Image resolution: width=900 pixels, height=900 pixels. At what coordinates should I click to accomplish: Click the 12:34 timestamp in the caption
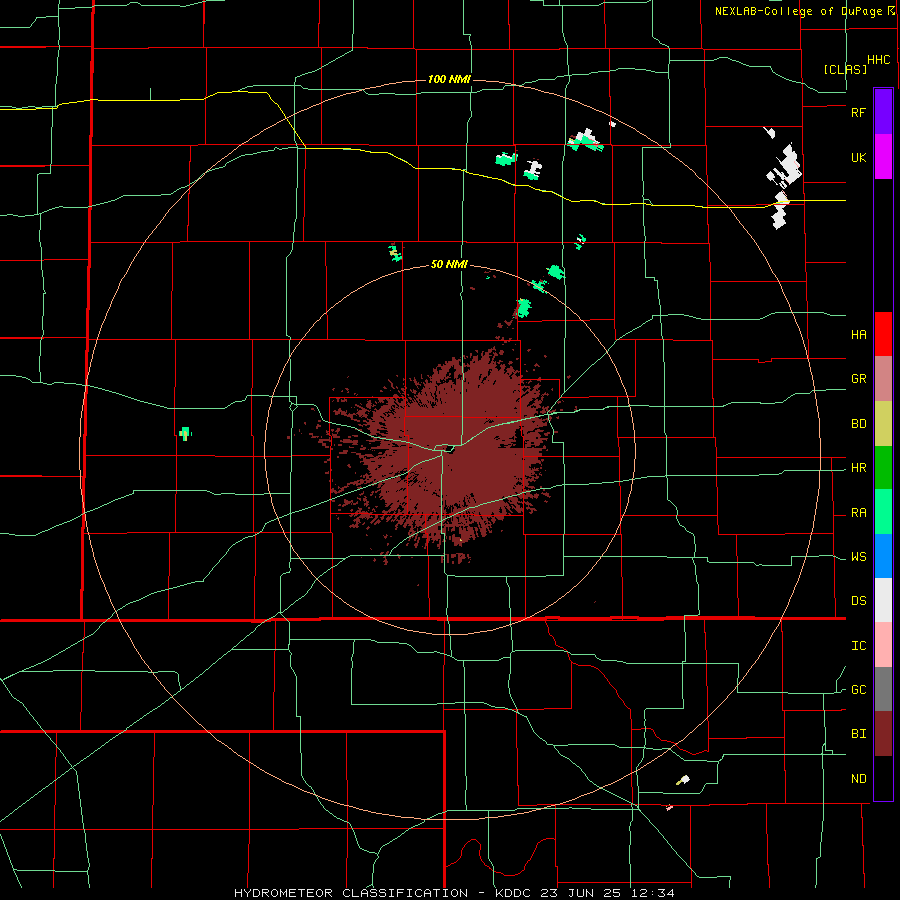(654, 893)
